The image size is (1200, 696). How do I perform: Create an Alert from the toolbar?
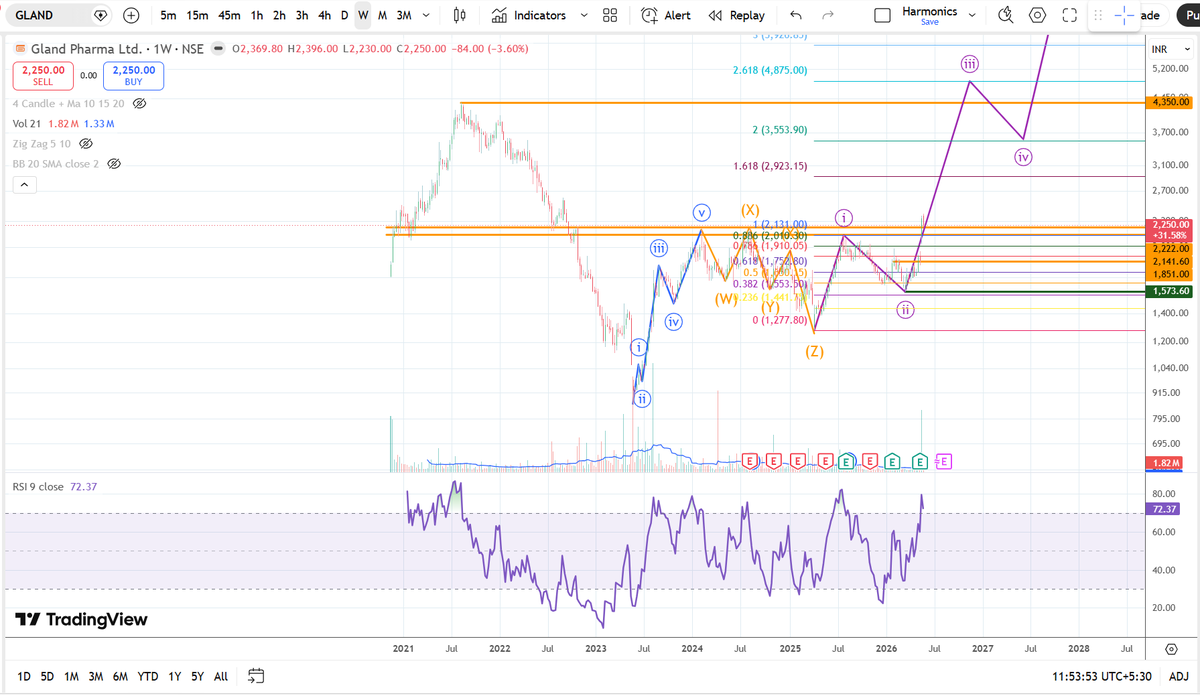[666, 15]
